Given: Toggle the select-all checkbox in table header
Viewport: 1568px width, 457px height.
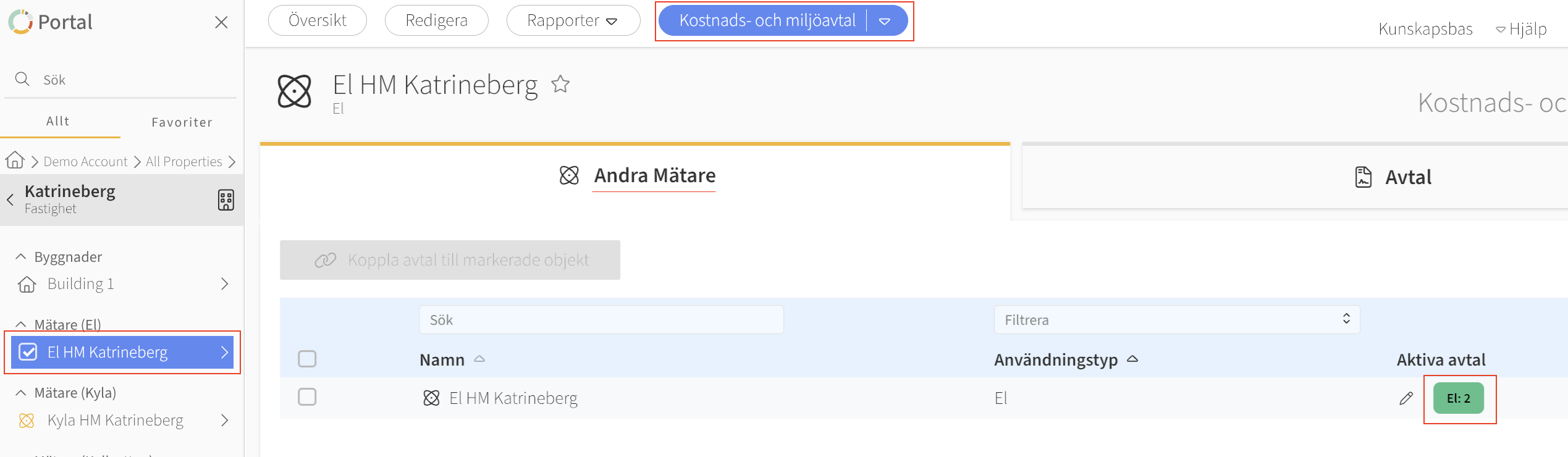Looking at the screenshot, I should [307, 359].
